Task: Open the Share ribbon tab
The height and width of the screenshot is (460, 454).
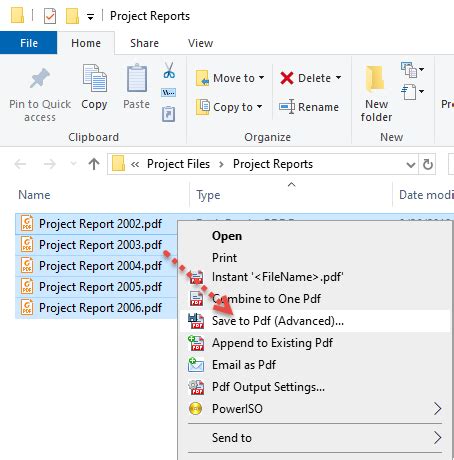Action: pos(144,43)
